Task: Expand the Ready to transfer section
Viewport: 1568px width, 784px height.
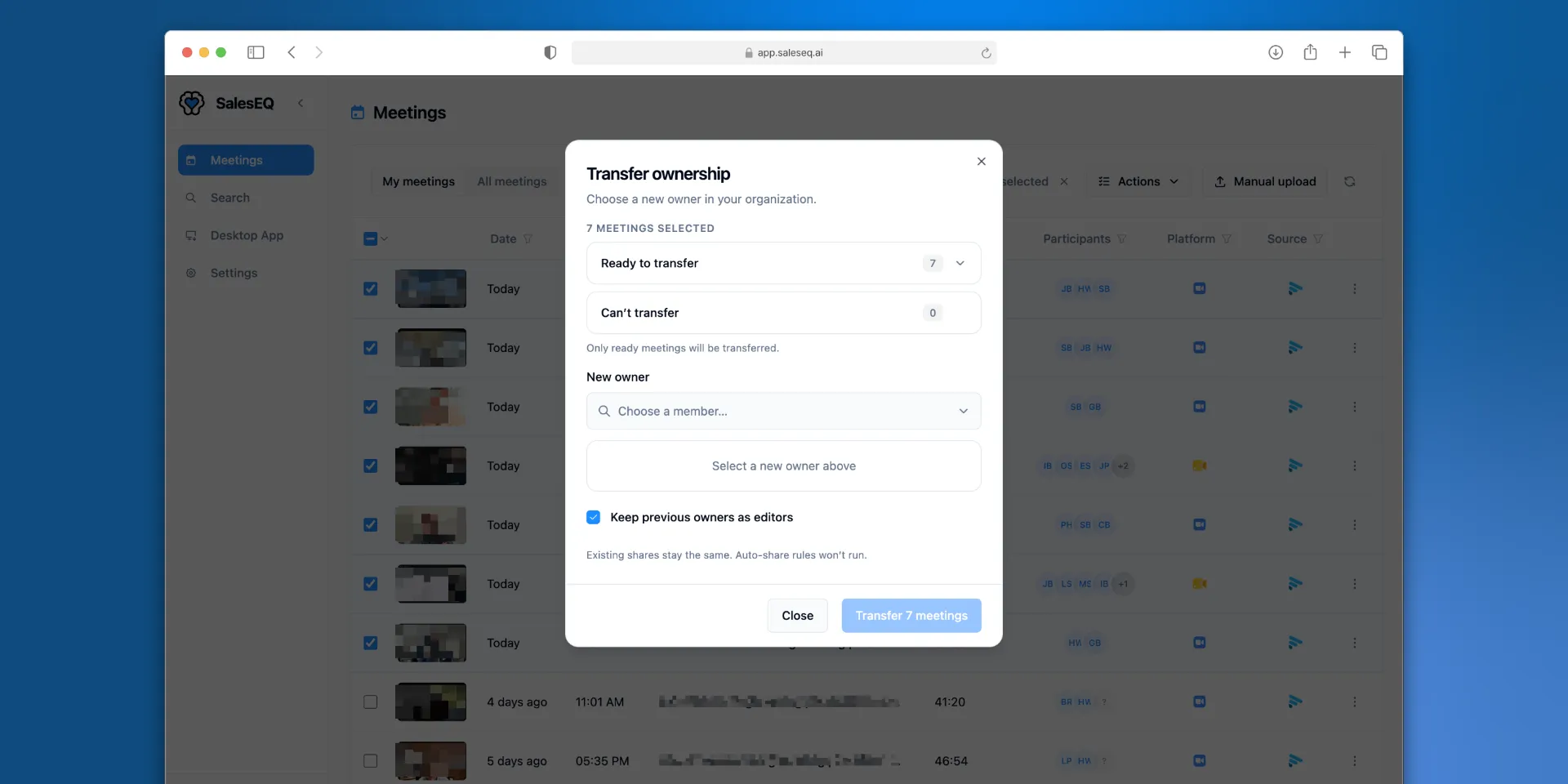Action: point(784,263)
